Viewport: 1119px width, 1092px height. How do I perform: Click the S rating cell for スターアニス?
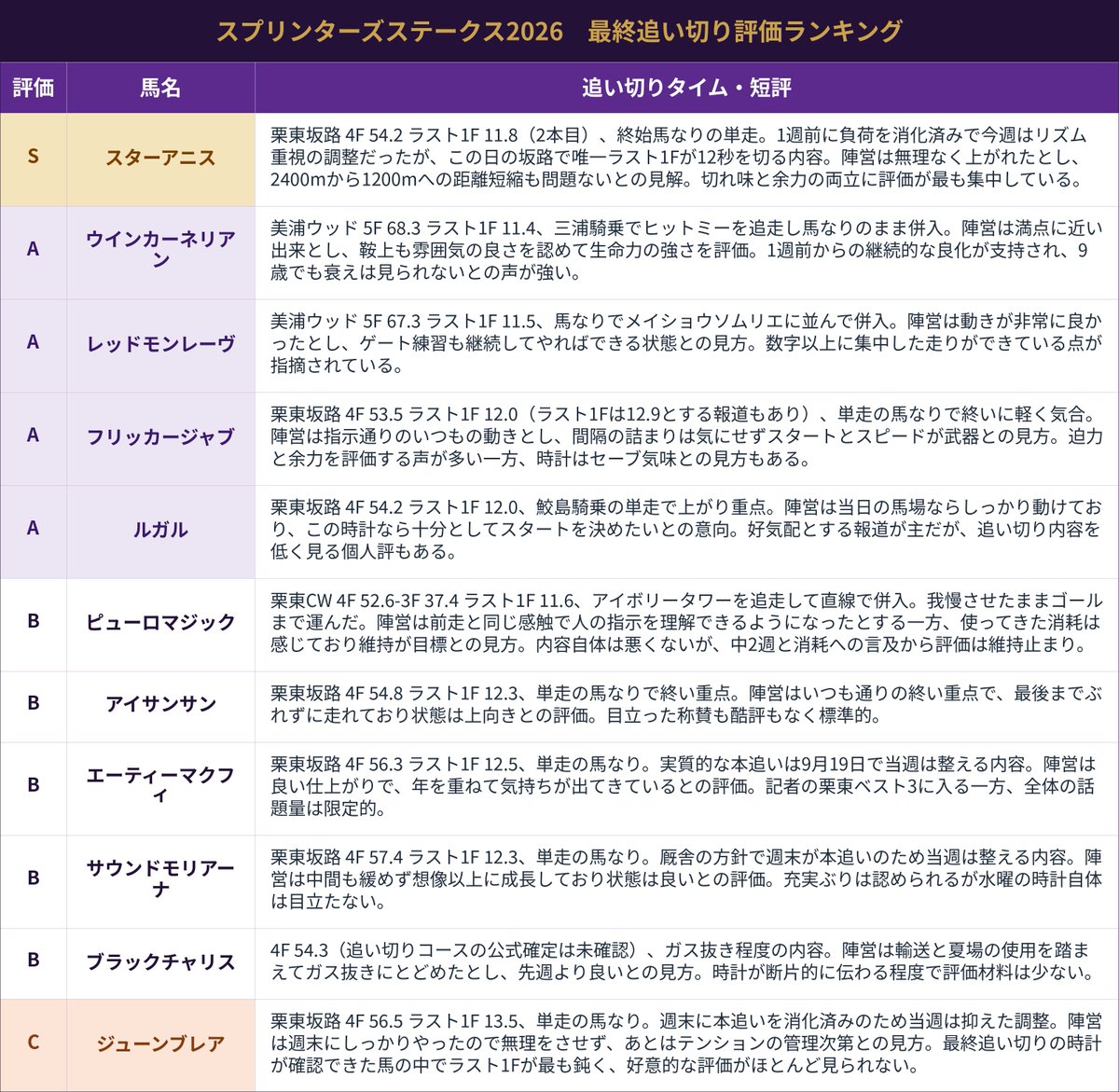34,159
